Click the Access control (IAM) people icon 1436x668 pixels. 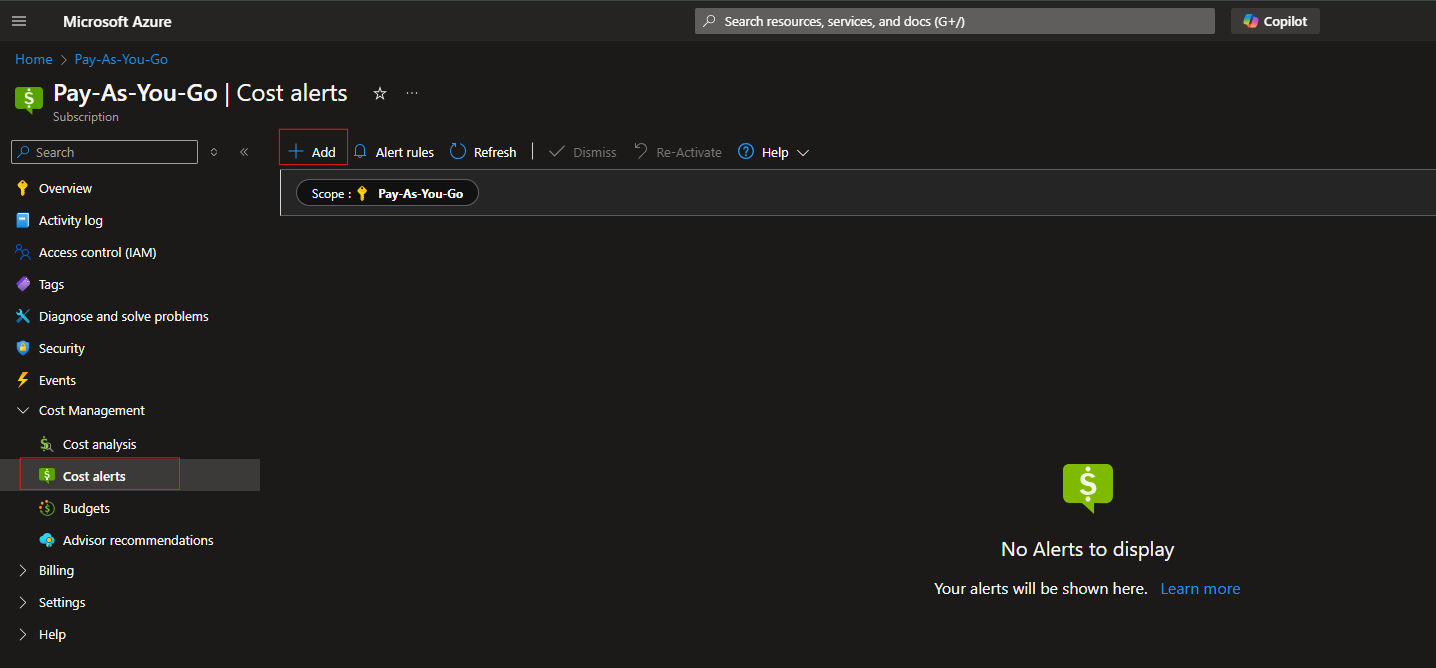(23, 252)
